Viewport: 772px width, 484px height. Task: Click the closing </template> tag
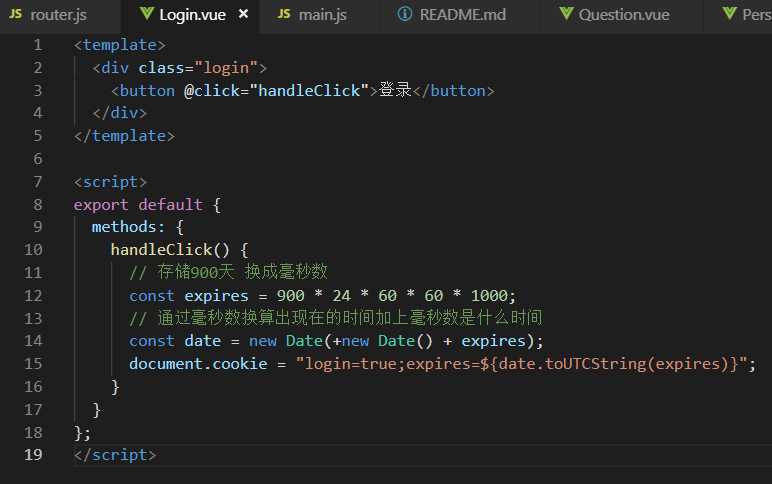pyautogui.click(x=124, y=136)
